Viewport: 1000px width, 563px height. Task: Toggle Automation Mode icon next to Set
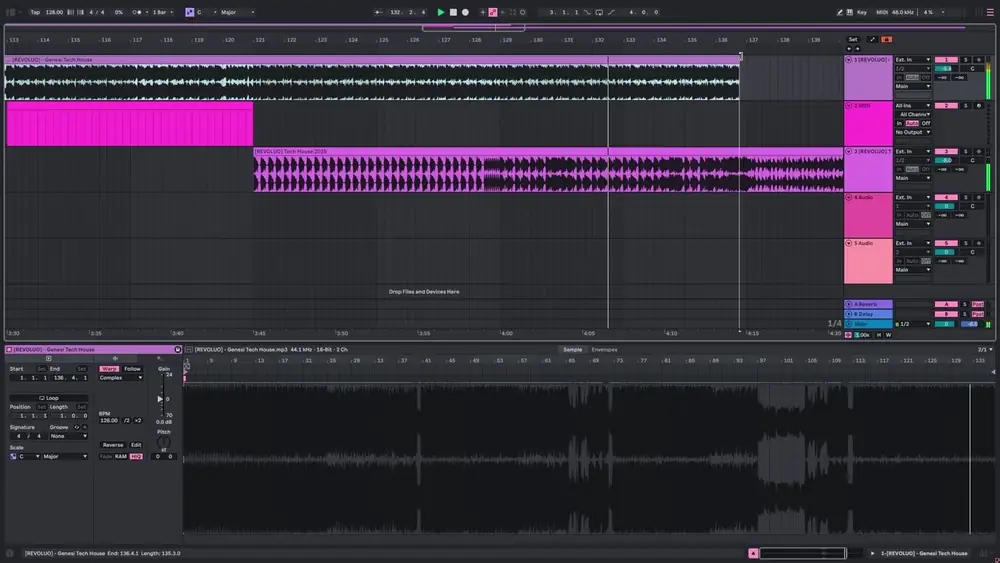coord(872,40)
